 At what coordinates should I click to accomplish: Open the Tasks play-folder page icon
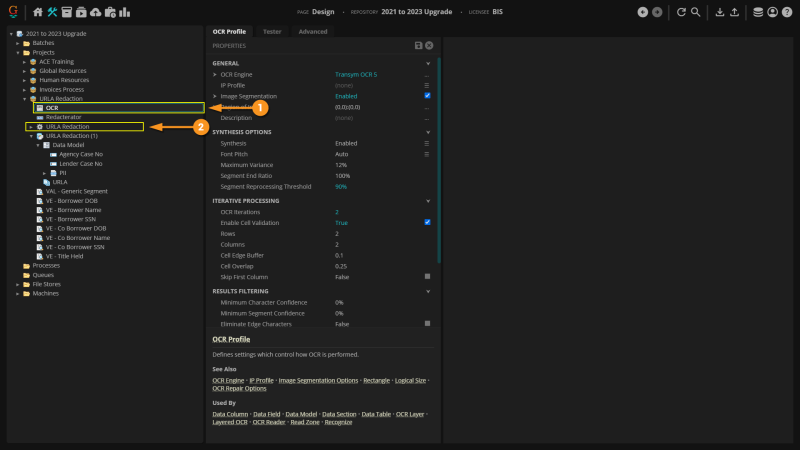[x=81, y=12]
